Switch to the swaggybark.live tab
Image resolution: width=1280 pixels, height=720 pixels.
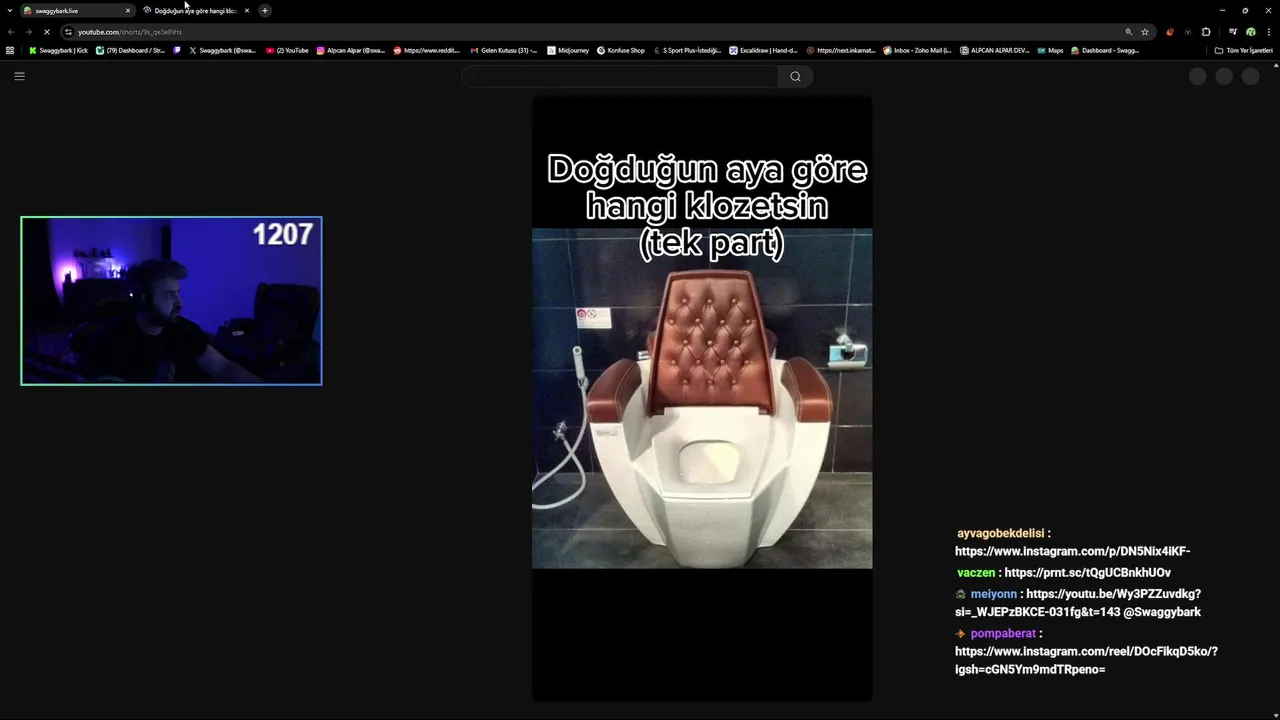tap(78, 10)
